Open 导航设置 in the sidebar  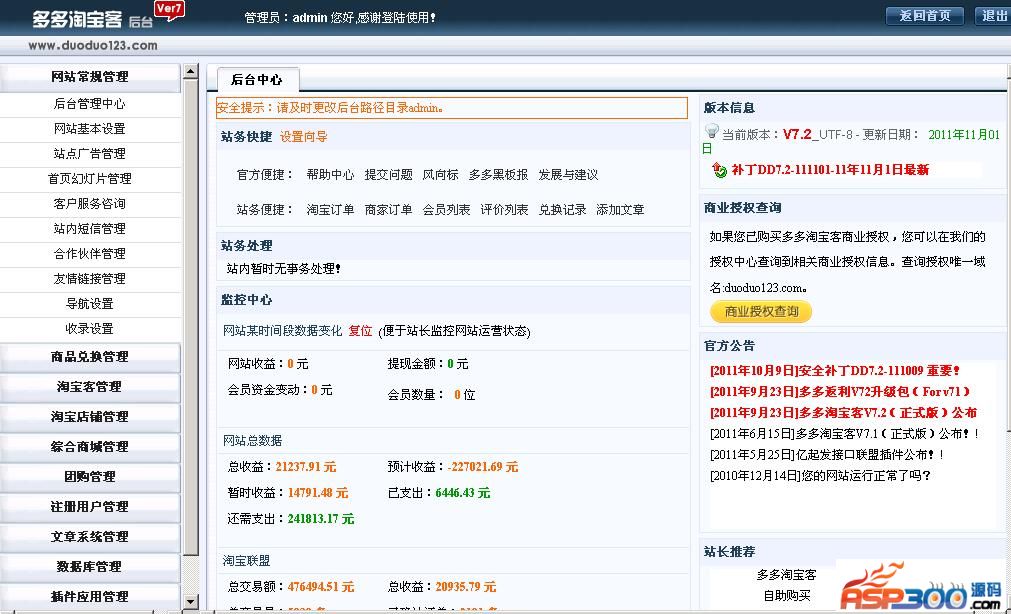tap(90, 304)
